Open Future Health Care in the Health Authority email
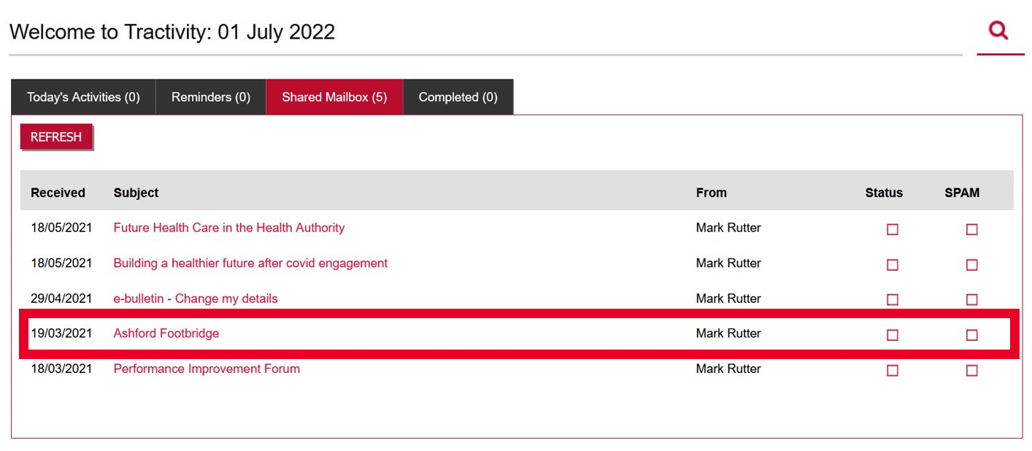The height and width of the screenshot is (451, 1032). pos(229,228)
